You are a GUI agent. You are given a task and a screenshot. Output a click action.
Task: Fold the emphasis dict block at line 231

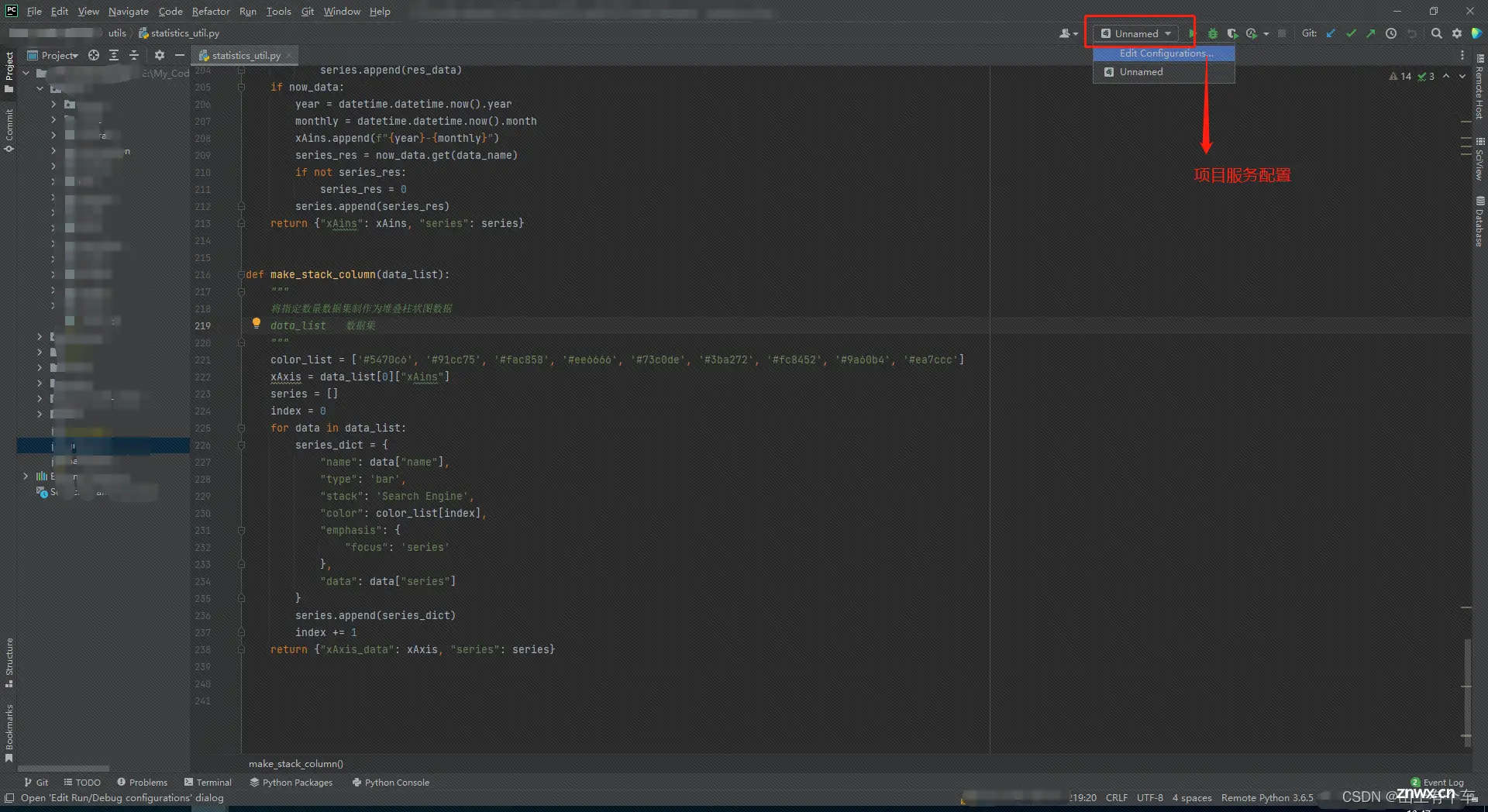(x=241, y=530)
